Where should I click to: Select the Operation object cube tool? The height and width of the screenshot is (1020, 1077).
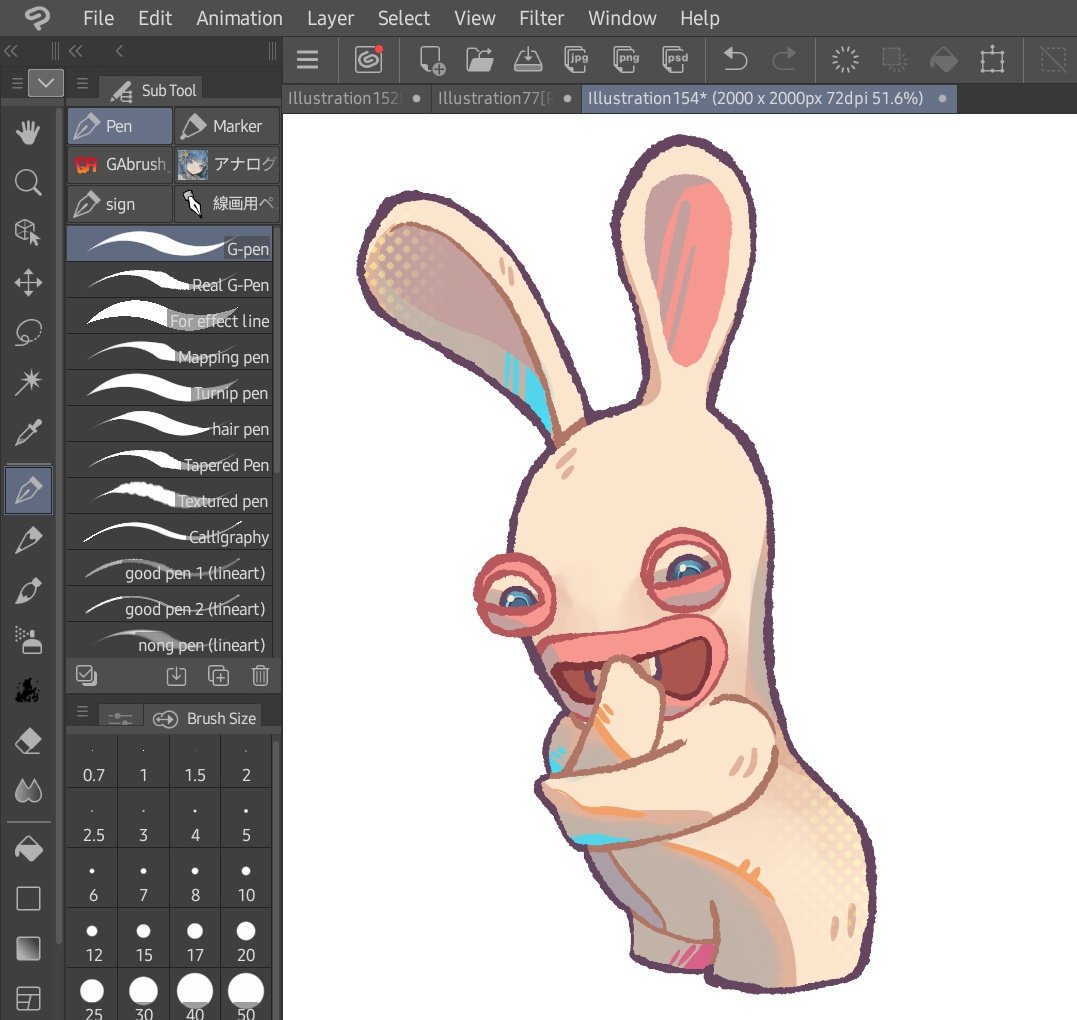click(x=28, y=232)
